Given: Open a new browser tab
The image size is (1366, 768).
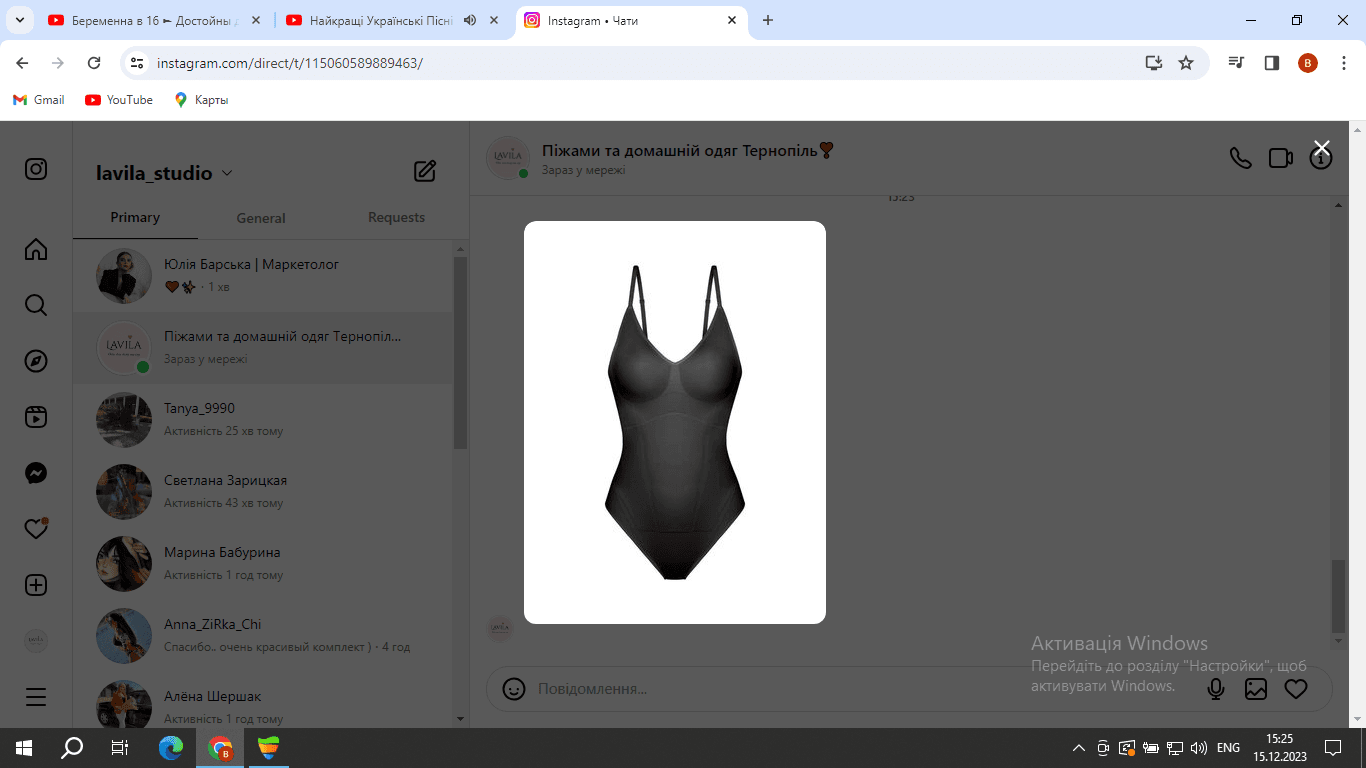Looking at the screenshot, I should (768, 20).
